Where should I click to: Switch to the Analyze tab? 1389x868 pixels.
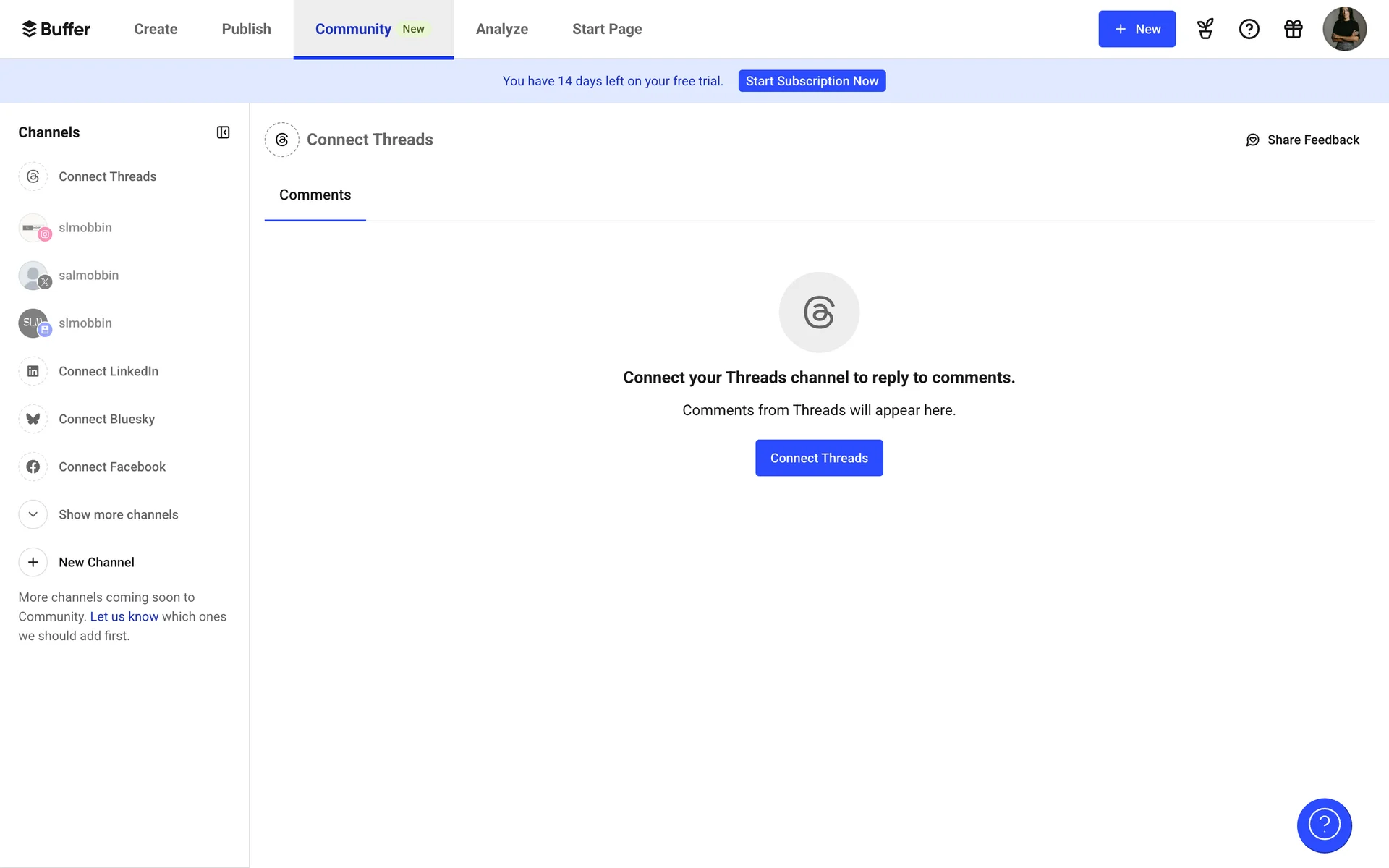tap(501, 29)
